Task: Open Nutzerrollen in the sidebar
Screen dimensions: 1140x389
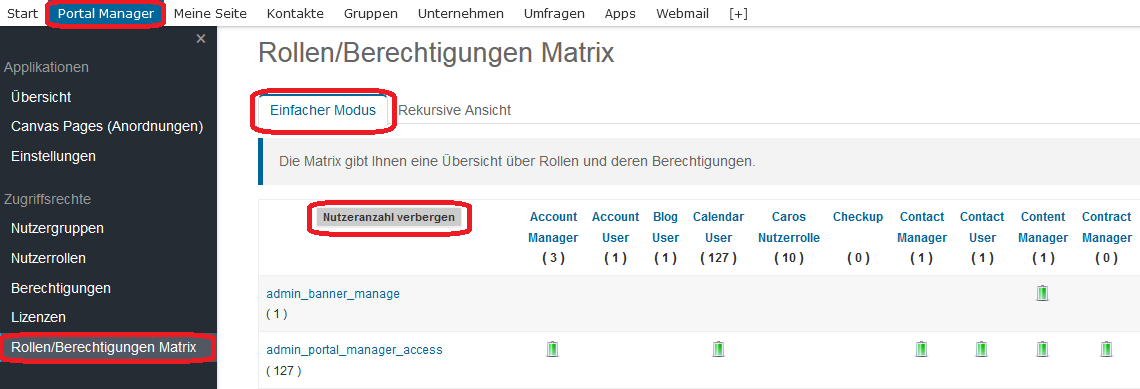Action: (49, 258)
